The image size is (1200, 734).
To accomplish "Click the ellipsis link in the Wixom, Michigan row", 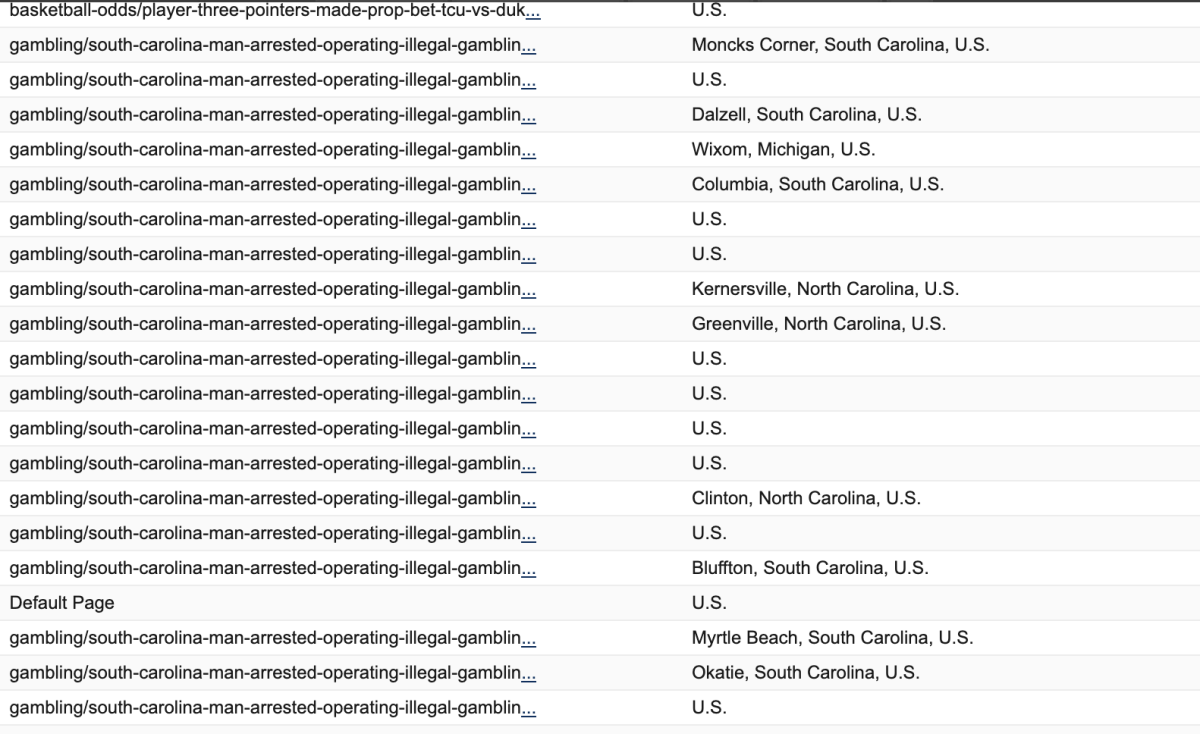I will pyautogui.click(x=528, y=151).
